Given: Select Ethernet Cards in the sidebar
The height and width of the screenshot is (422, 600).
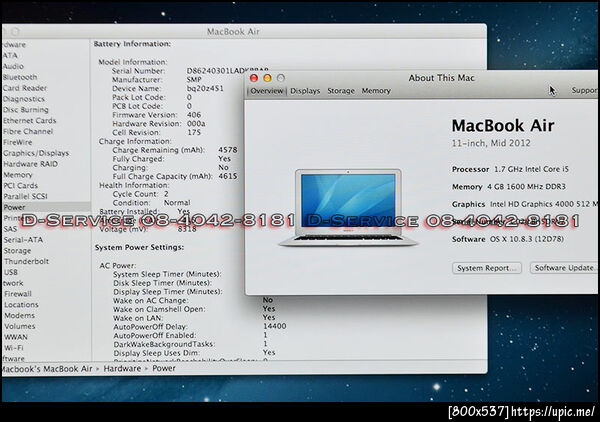Looking at the screenshot, I should [x=29, y=121].
